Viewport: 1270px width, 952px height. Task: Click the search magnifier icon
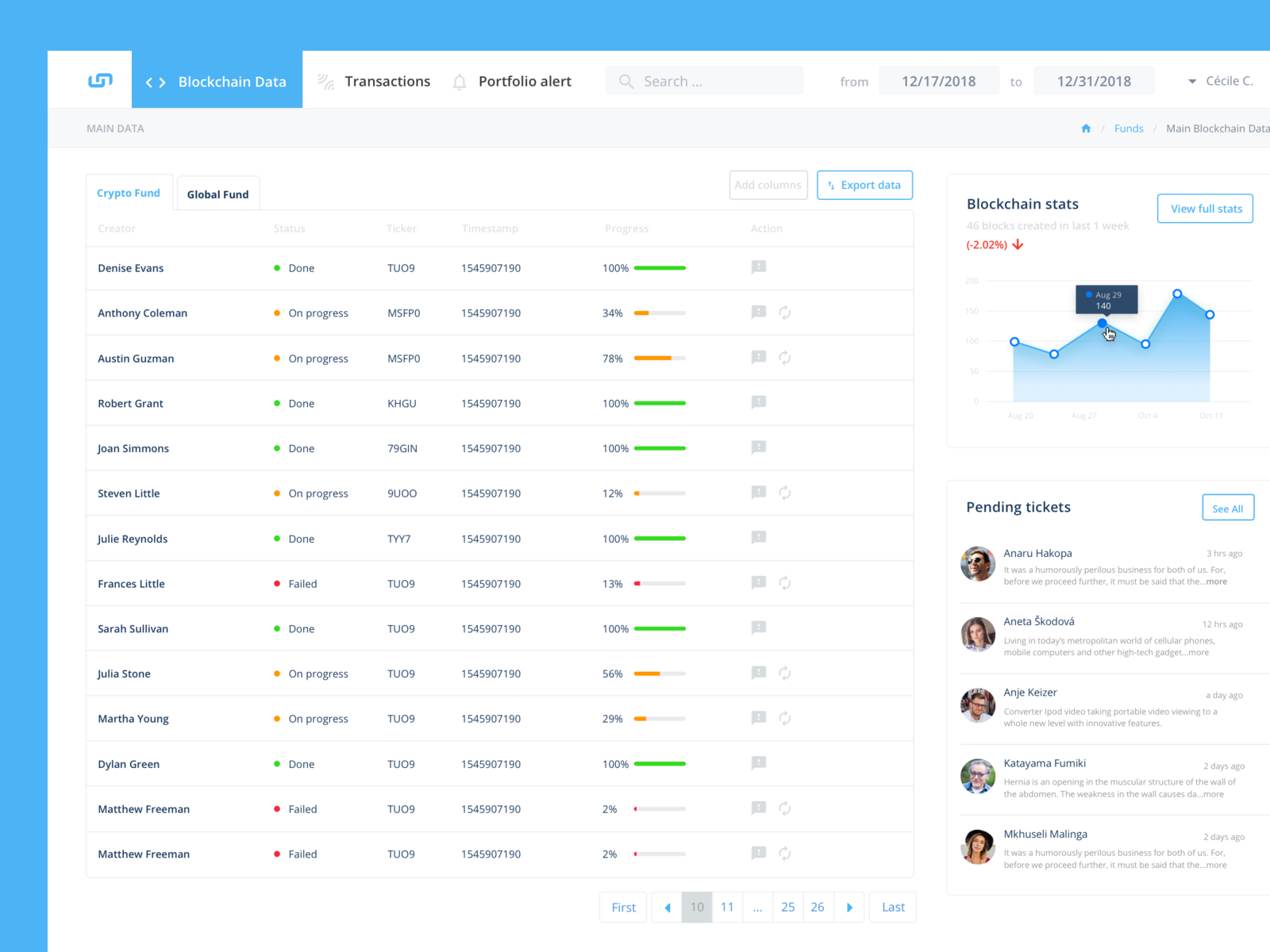[625, 80]
